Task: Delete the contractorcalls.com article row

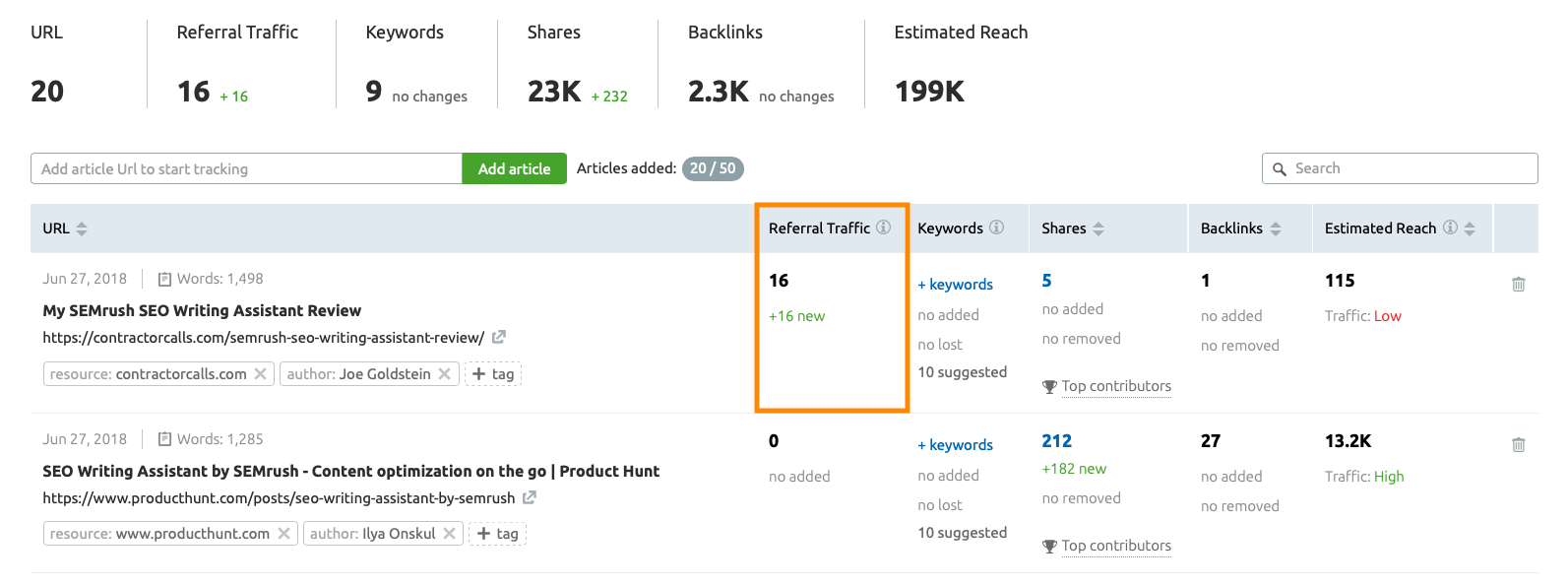Action: click(x=1519, y=284)
